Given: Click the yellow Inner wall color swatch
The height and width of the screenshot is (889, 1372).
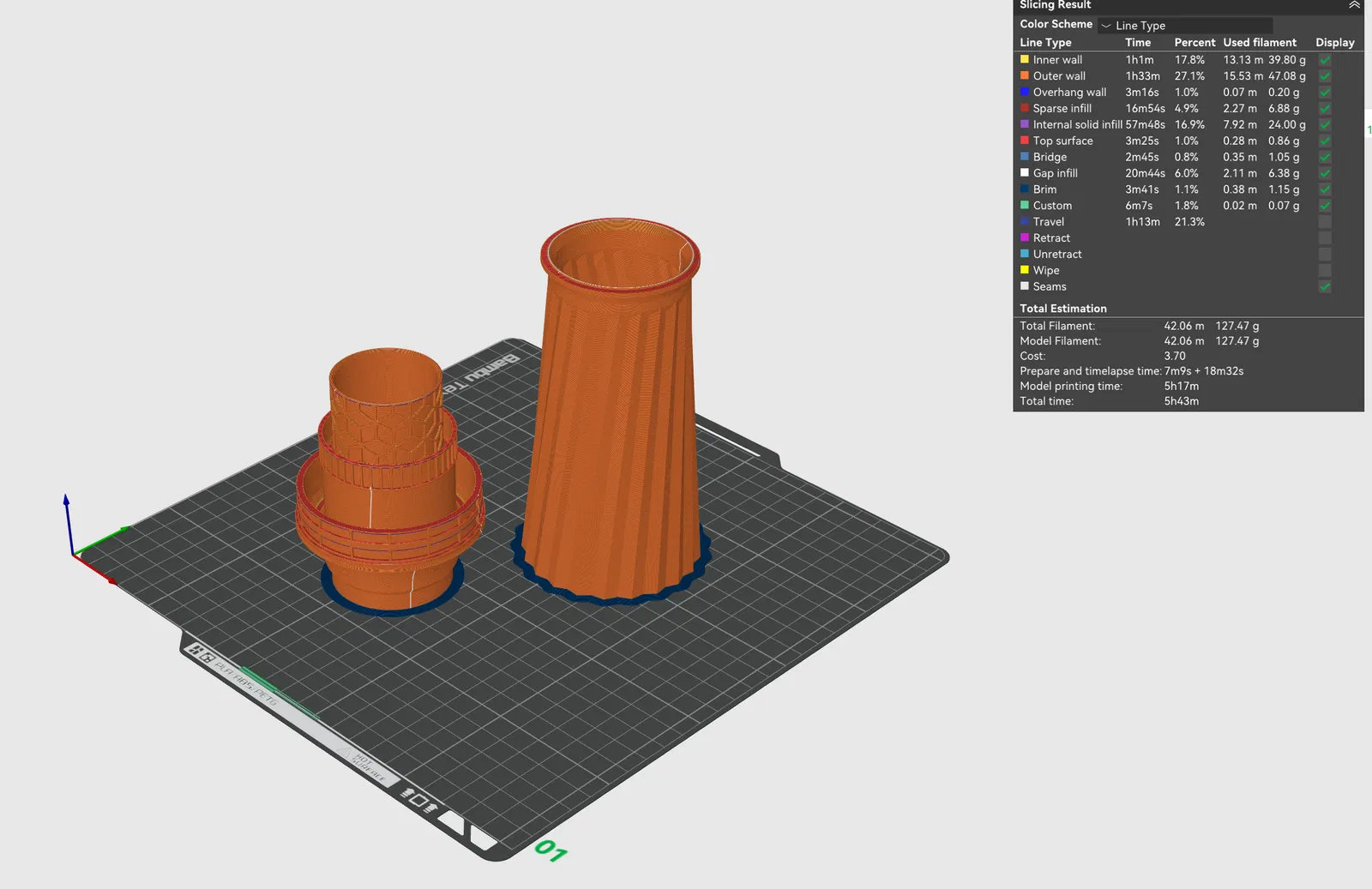Looking at the screenshot, I should pos(1024,59).
